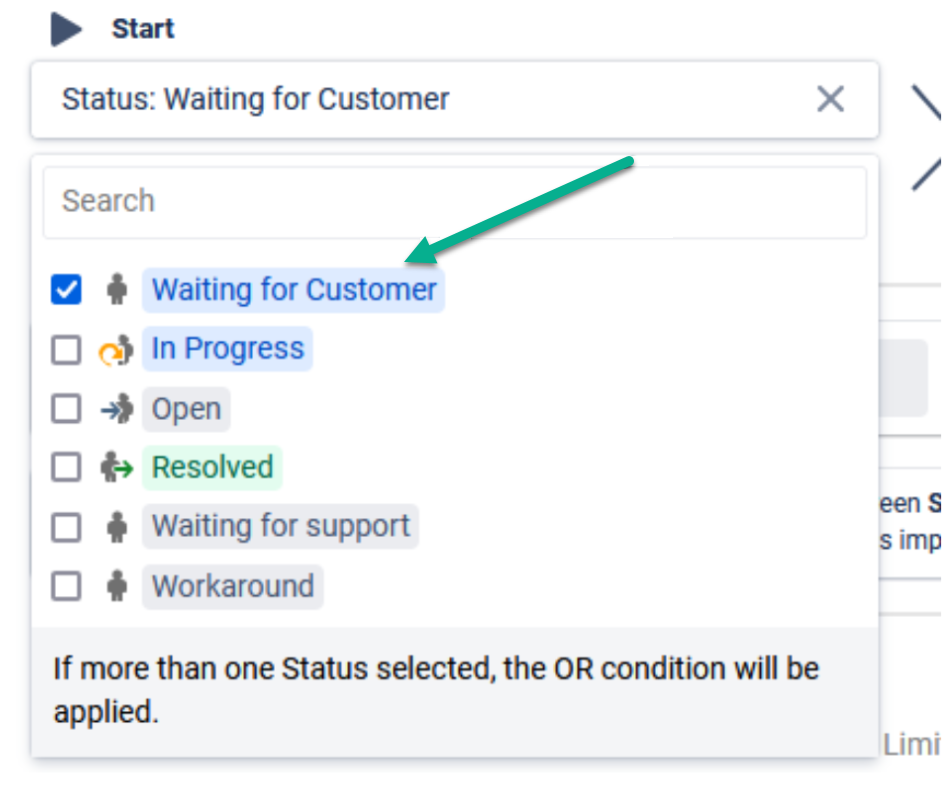Check the In Progress checkbox
The image size is (942, 791).
coord(67,349)
